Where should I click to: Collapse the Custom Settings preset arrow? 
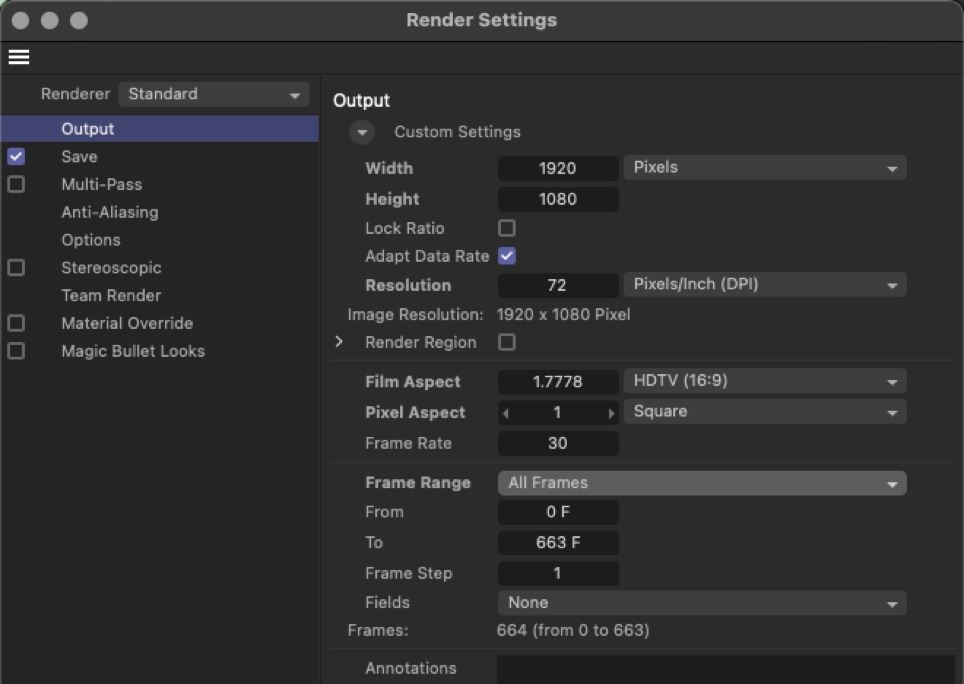[362, 132]
